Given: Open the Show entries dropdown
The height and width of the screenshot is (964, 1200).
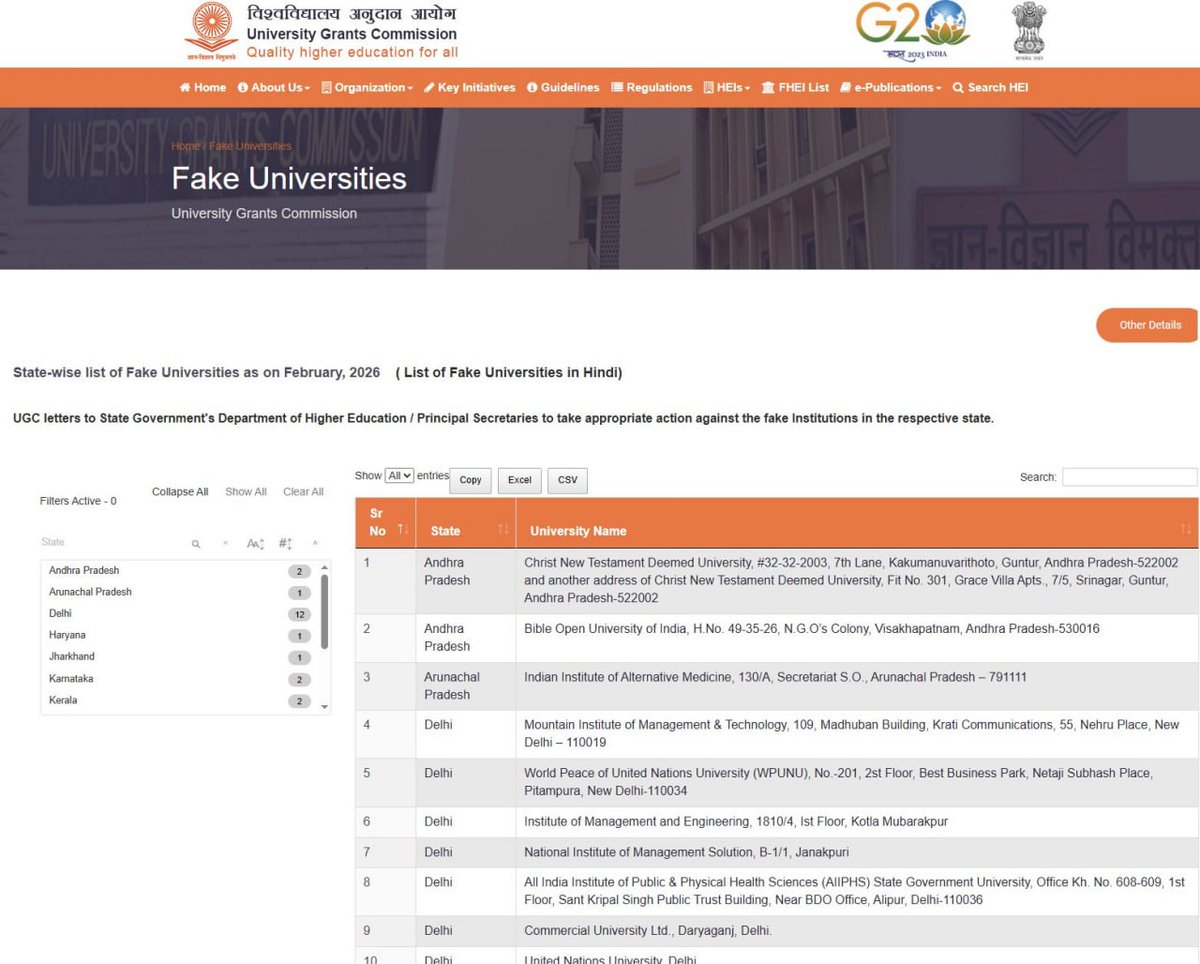Looking at the screenshot, I should click(399, 476).
